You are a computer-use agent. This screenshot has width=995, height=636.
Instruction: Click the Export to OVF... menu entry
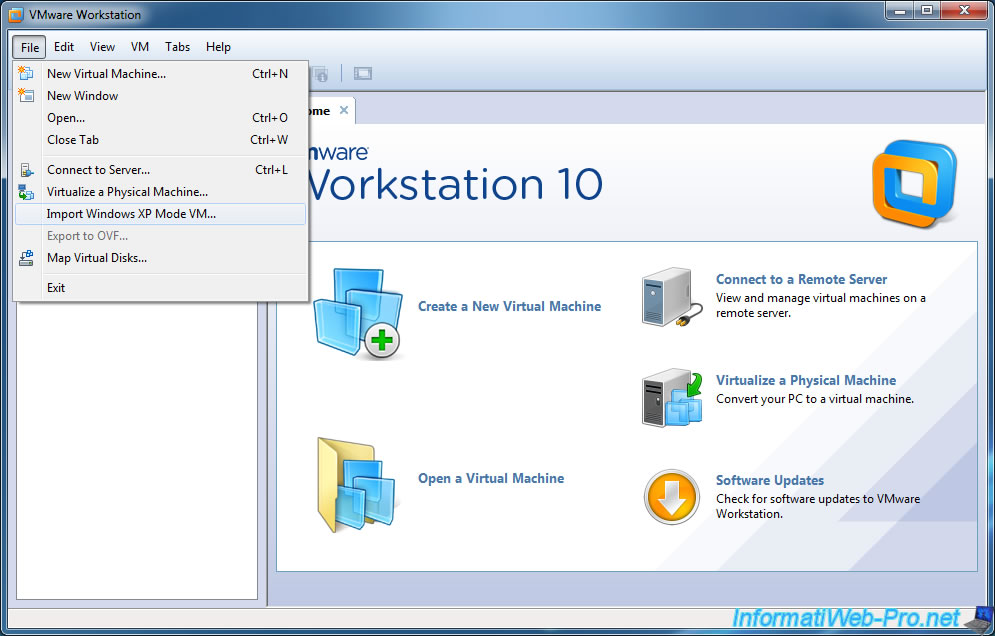click(x=161, y=236)
